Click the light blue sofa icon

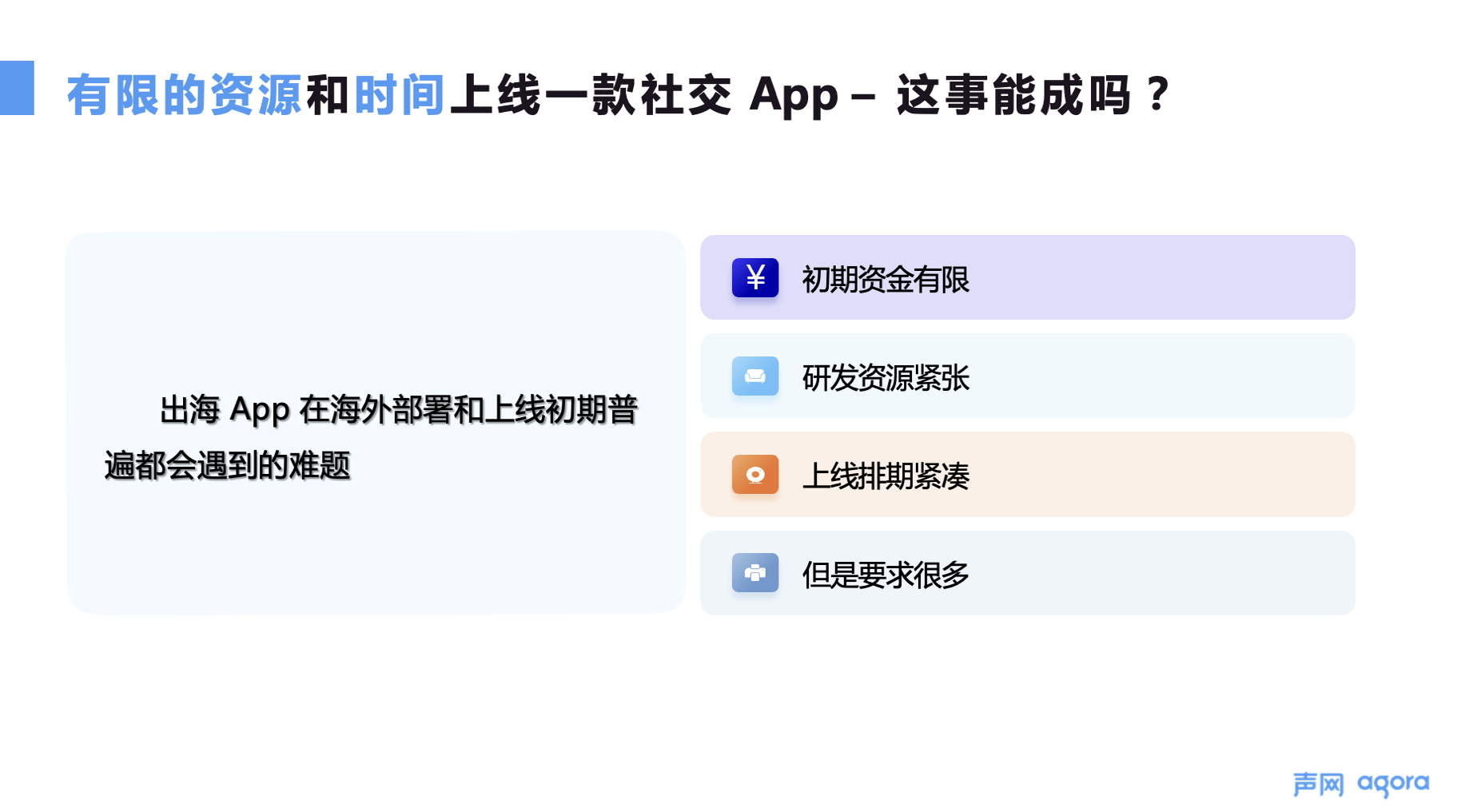pyautogui.click(x=754, y=376)
